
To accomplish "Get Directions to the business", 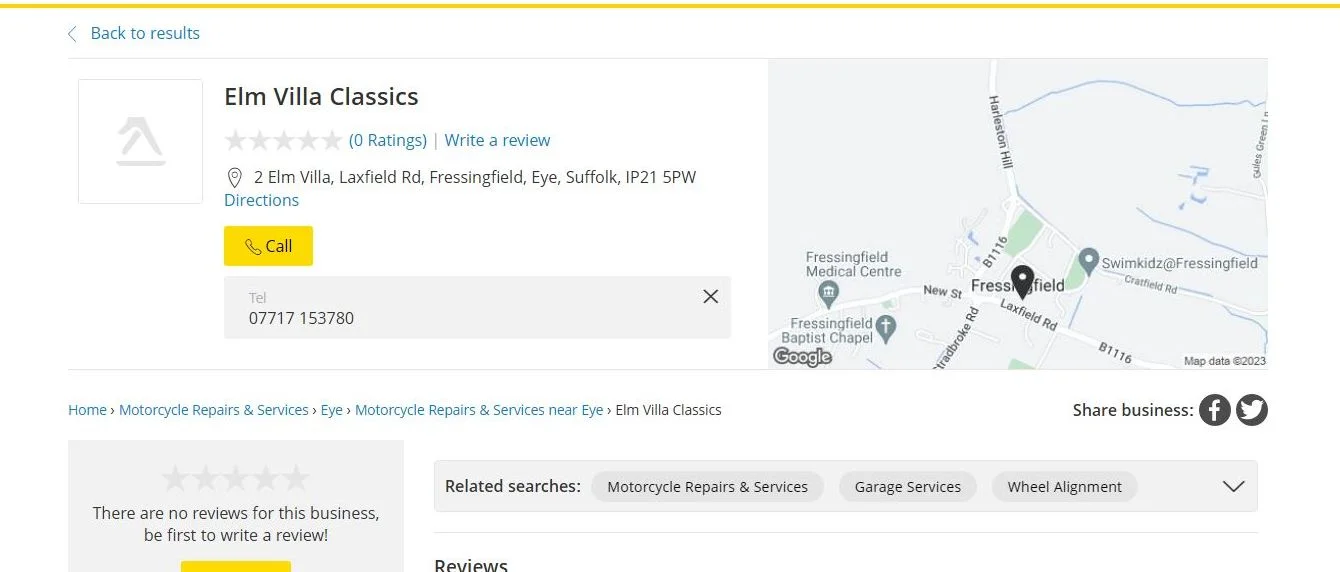I will point(261,200).
